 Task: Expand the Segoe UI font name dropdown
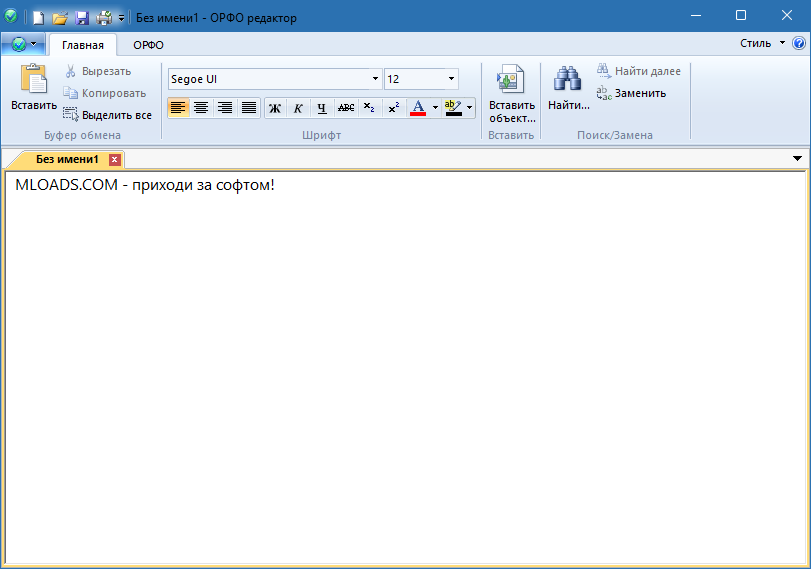point(375,79)
